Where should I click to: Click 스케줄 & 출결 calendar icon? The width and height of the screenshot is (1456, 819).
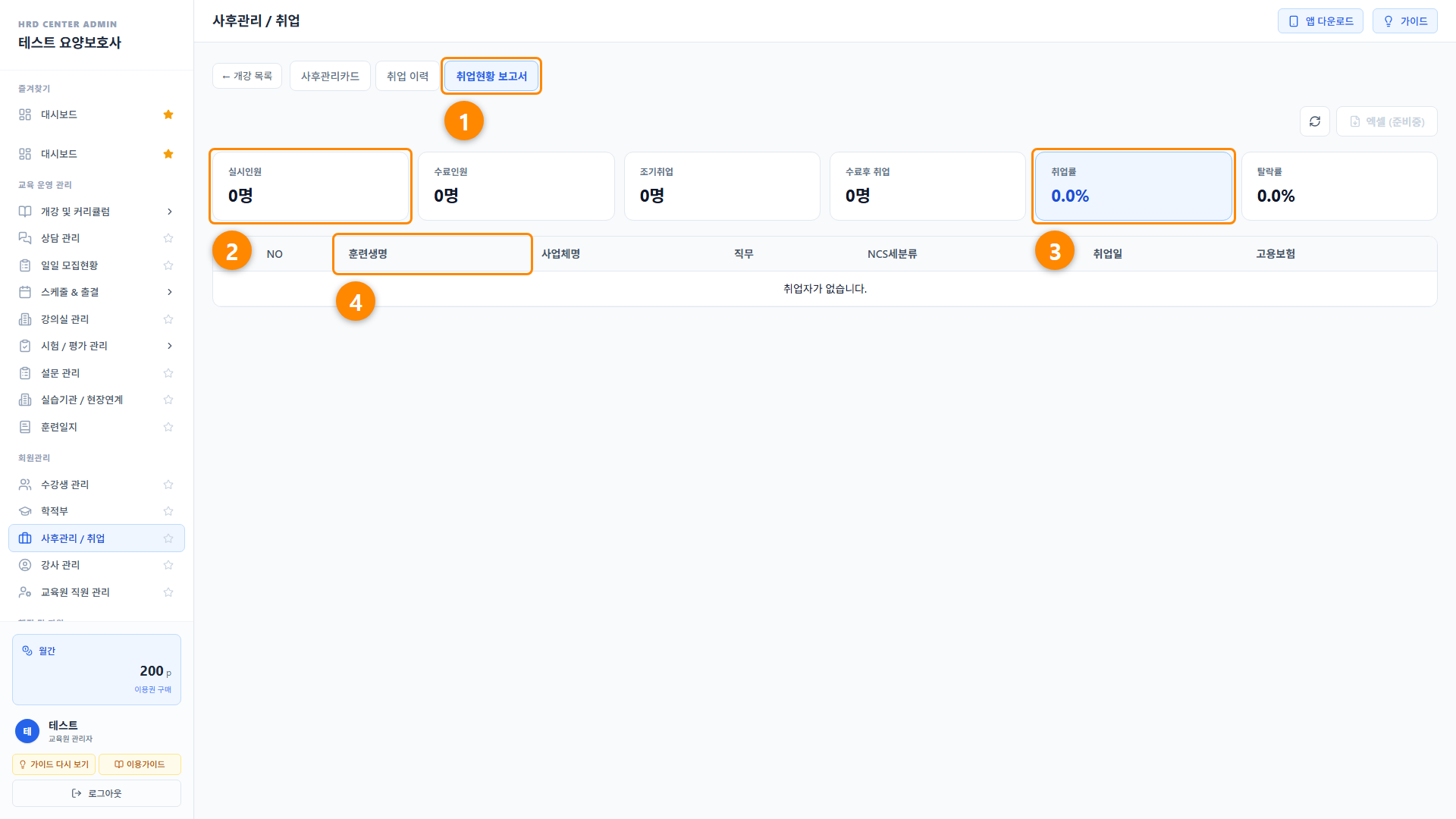[x=25, y=292]
